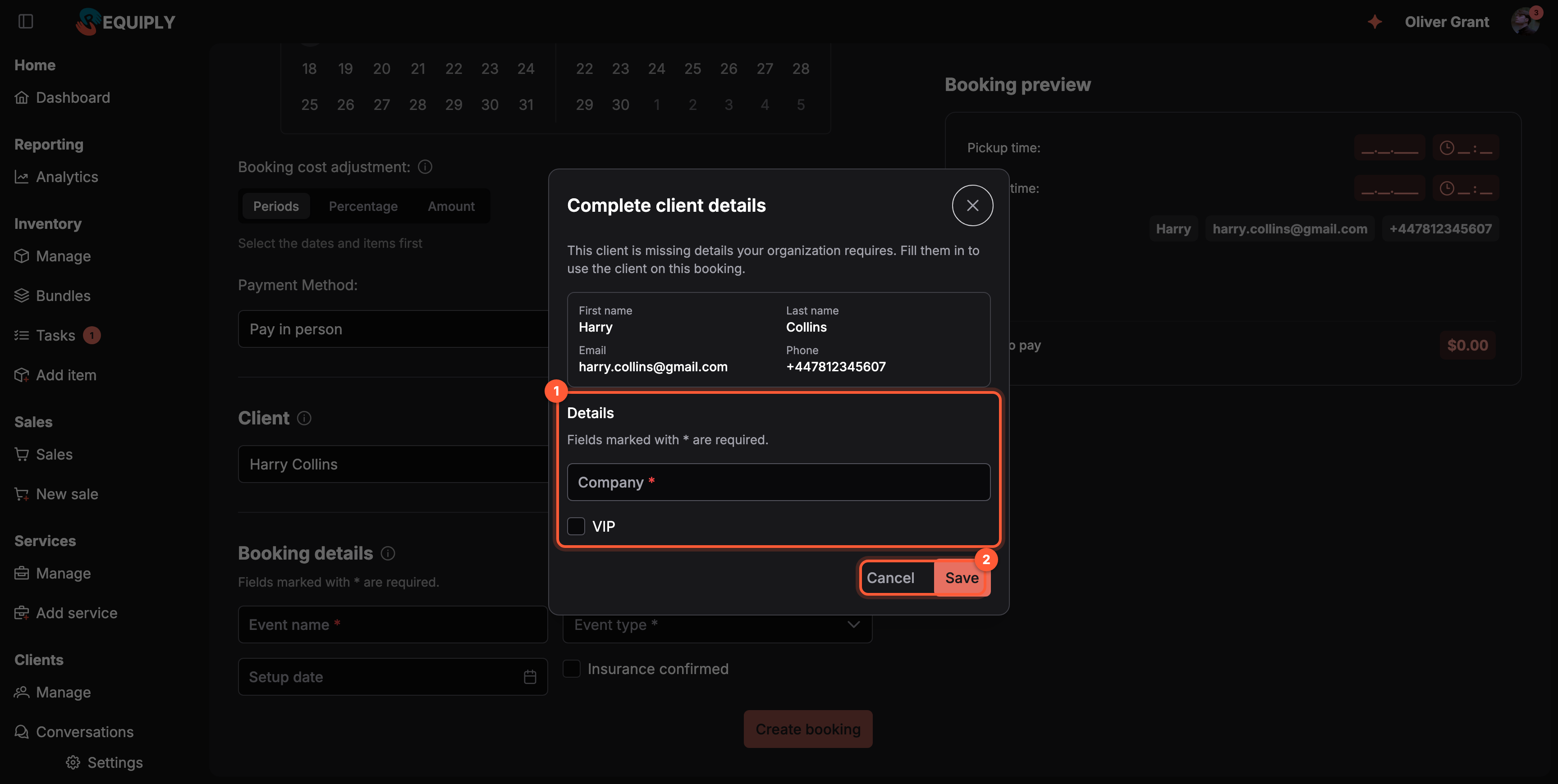
Task: Save the client details
Action: [962, 578]
